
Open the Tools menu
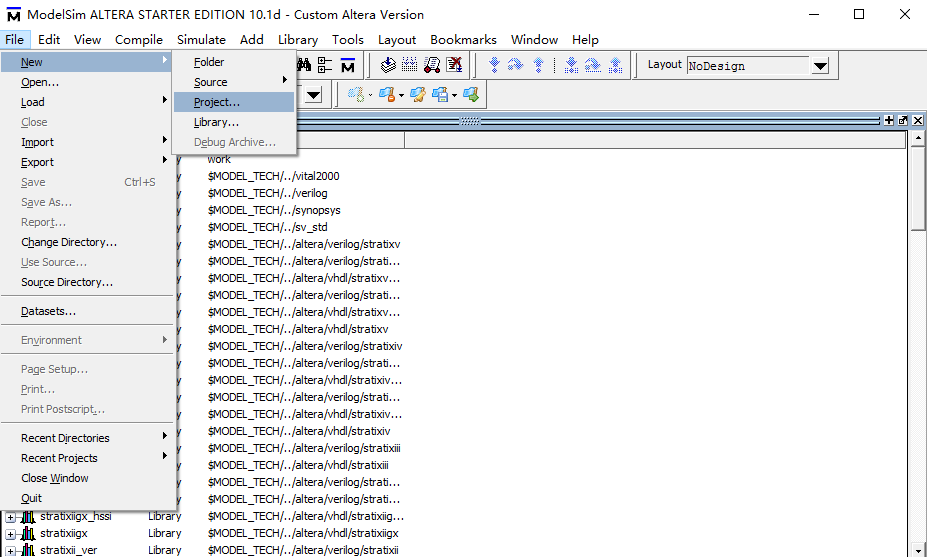coord(348,40)
